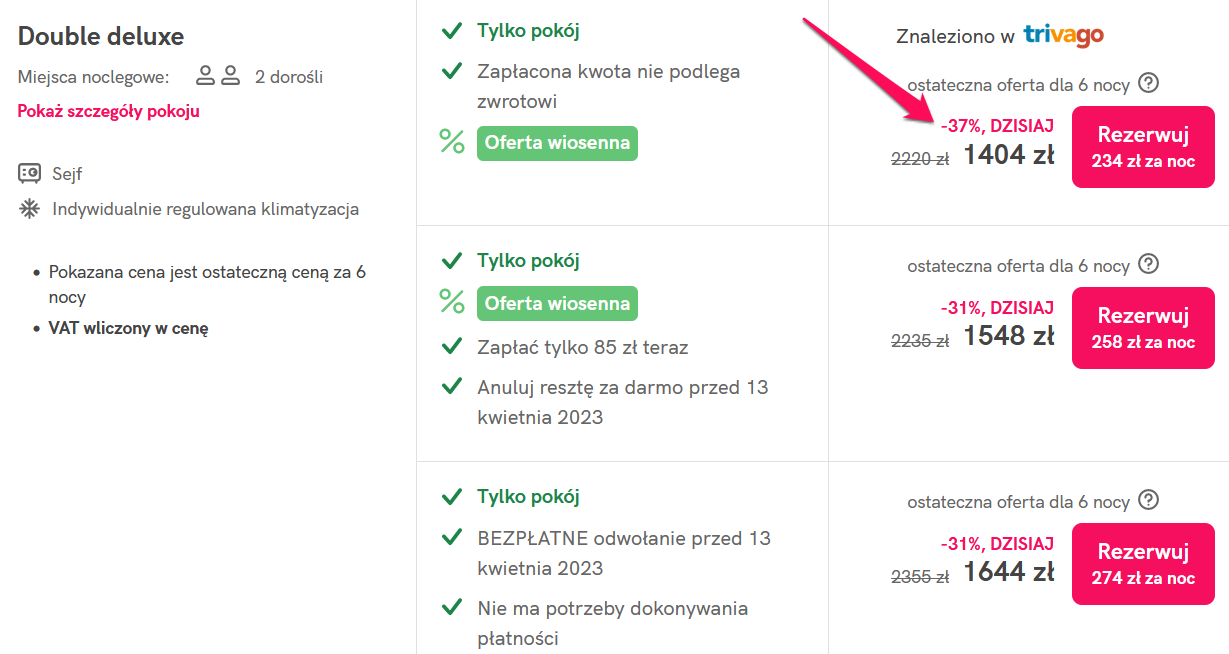
Task: Click the 'Oferta wiosenna' tag in the second offer
Action: [x=557, y=303]
